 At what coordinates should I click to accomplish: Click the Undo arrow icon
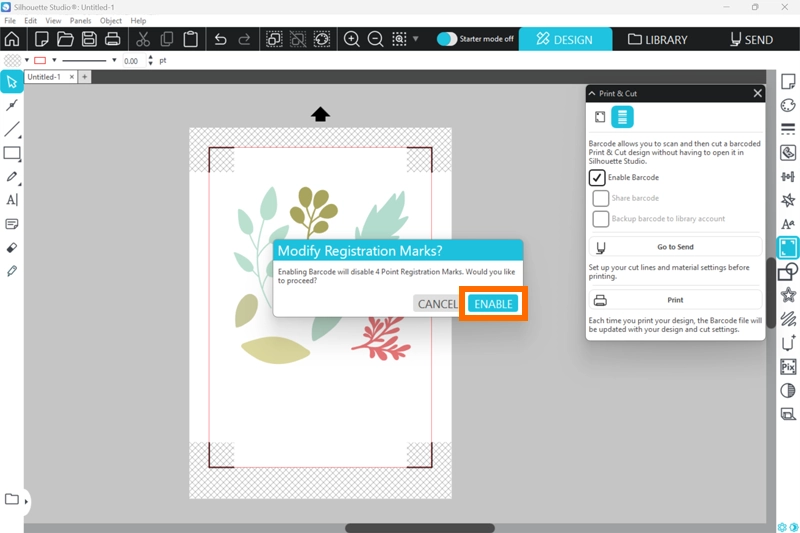220,39
